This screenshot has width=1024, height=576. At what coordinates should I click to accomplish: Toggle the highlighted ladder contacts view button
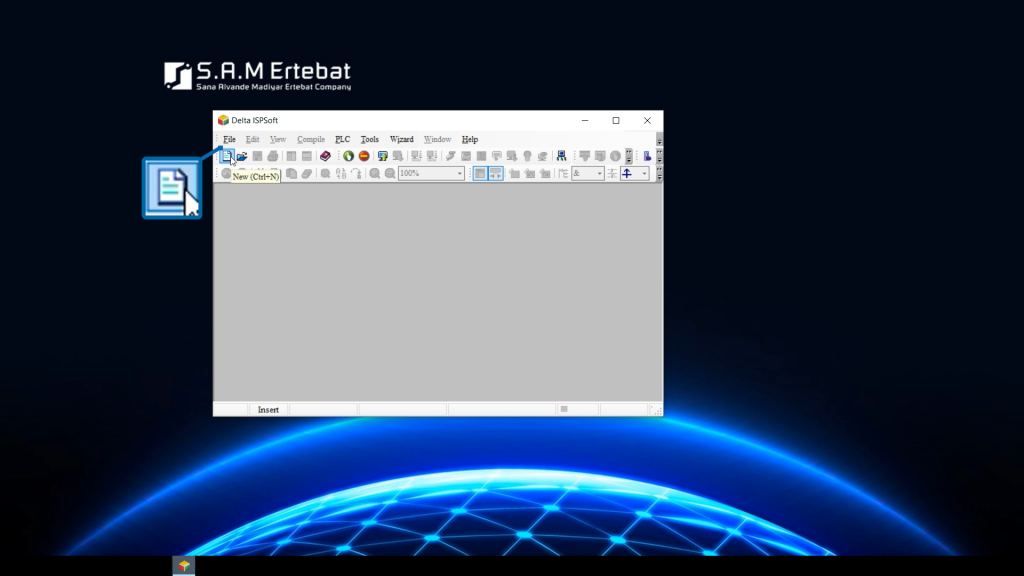click(x=496, y=174)
